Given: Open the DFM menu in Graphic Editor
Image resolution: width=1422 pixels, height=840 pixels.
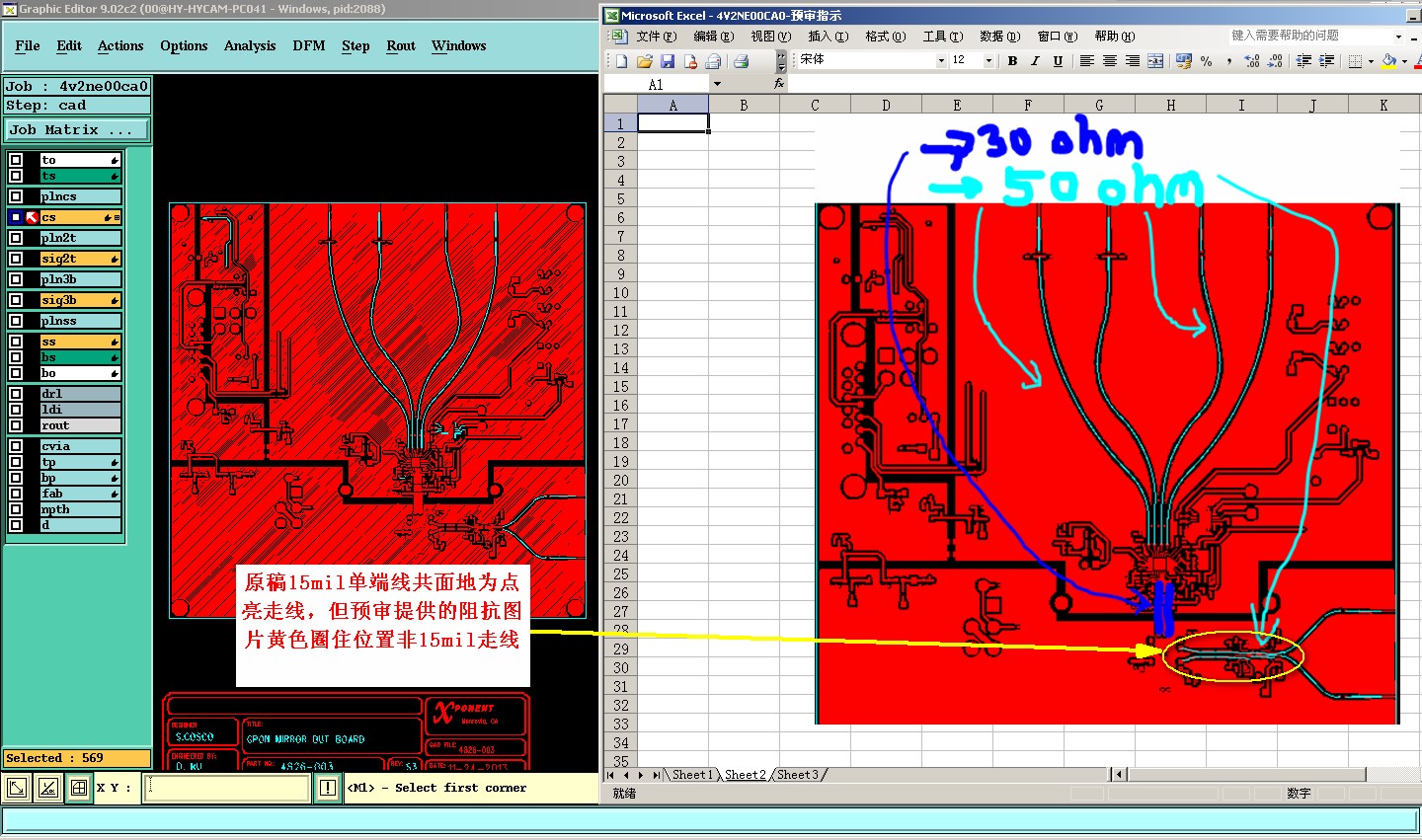Looking at the screenshot, I should tap(309, 45).
